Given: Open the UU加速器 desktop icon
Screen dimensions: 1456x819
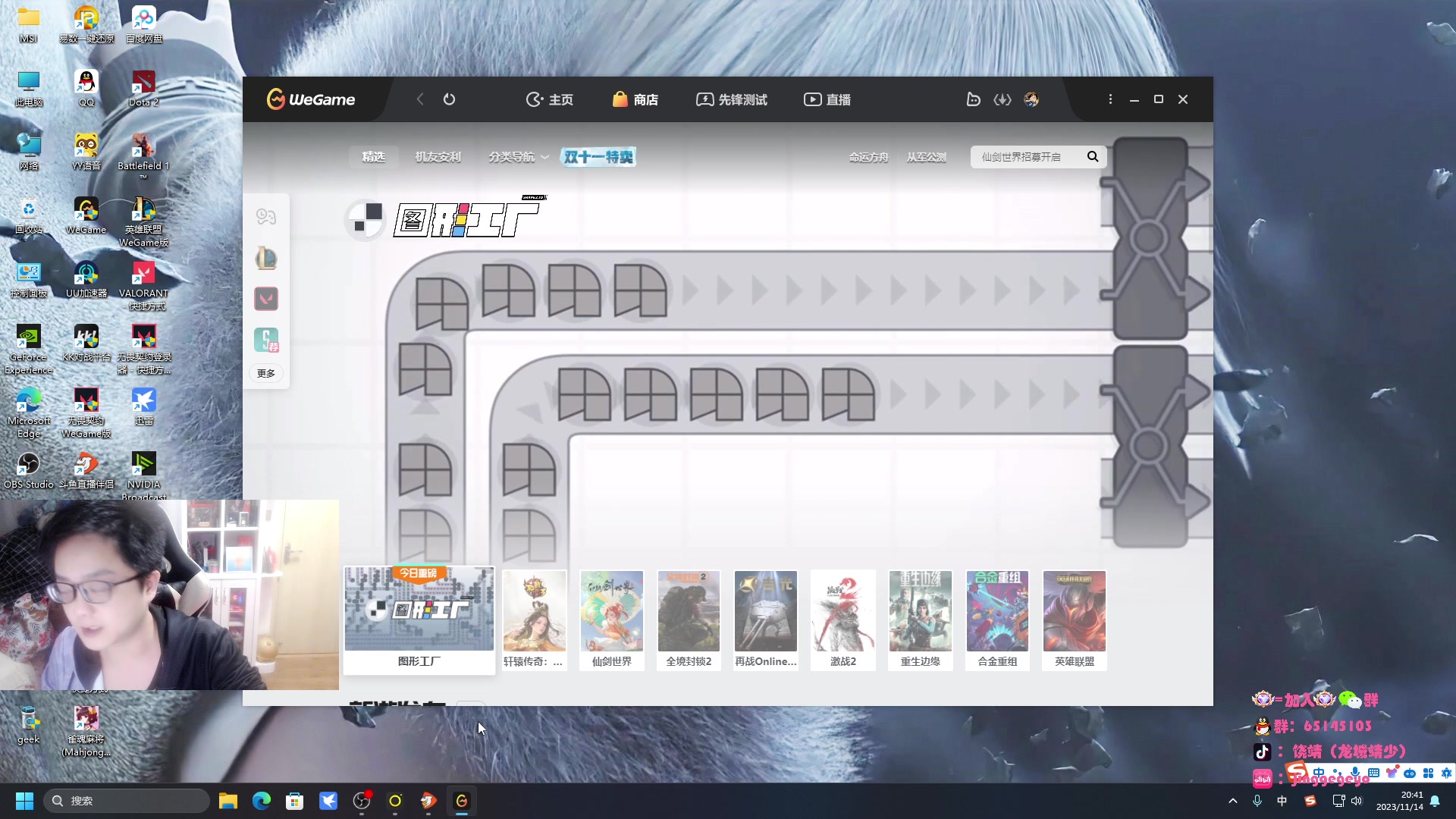Looking at the screenshot, I should (x=86, y=278).
